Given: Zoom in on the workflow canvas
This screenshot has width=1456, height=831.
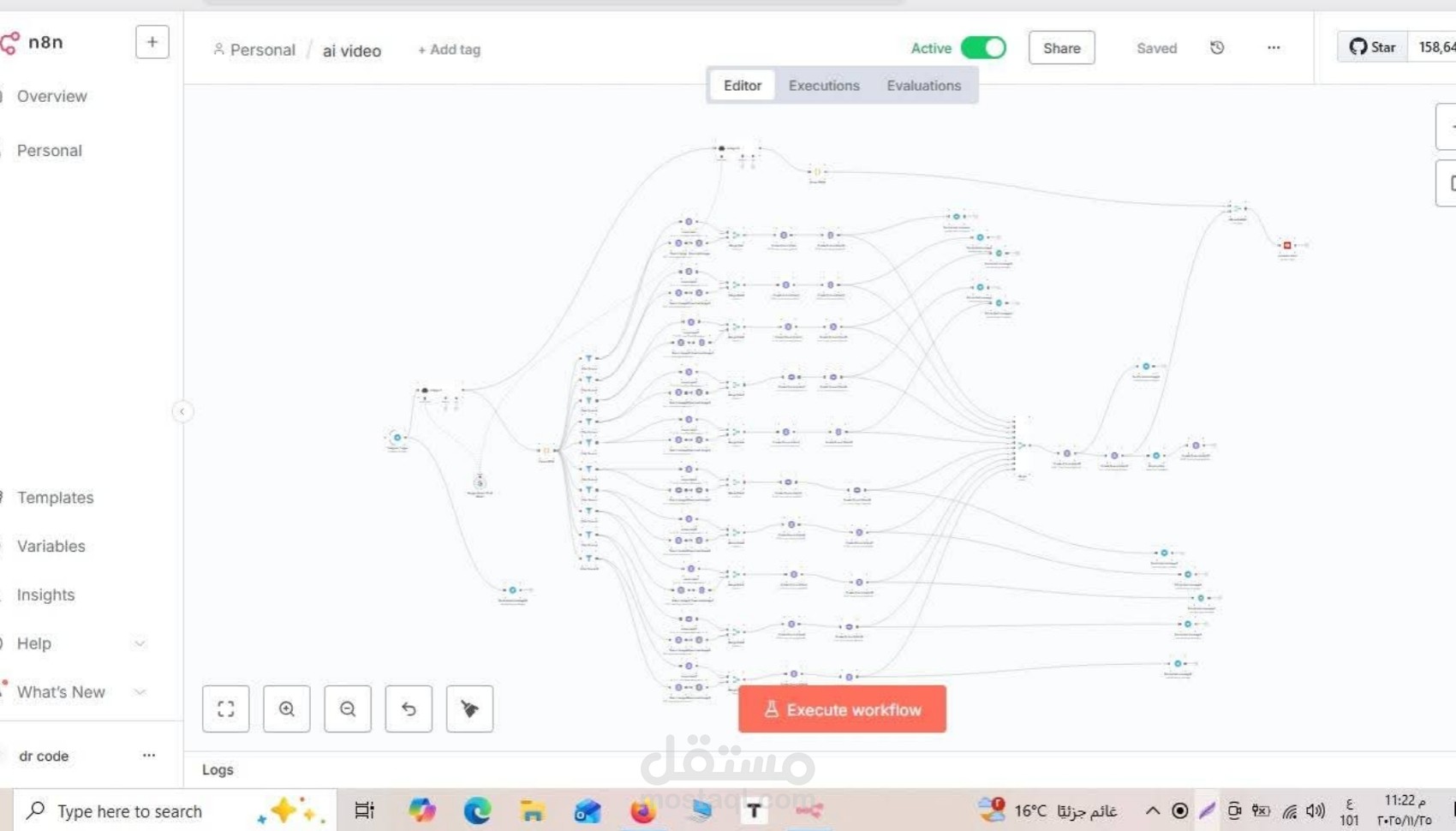Looking at the screenshot, I should [287, 708].
